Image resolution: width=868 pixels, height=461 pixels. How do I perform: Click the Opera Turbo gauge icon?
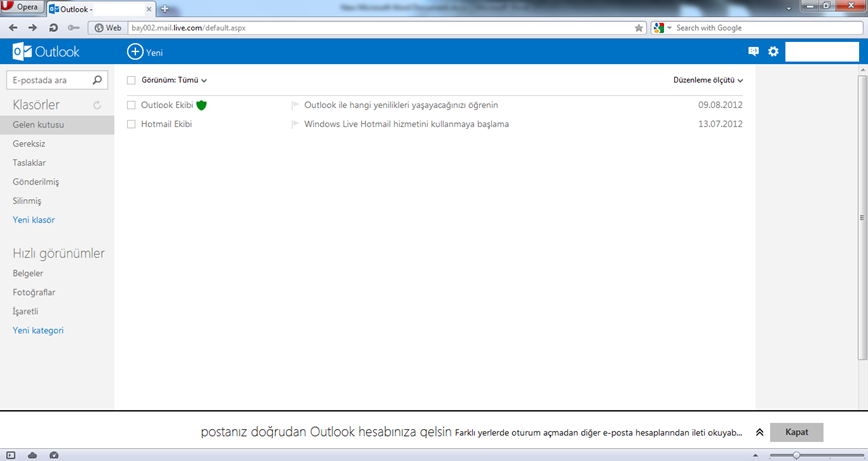54,455
